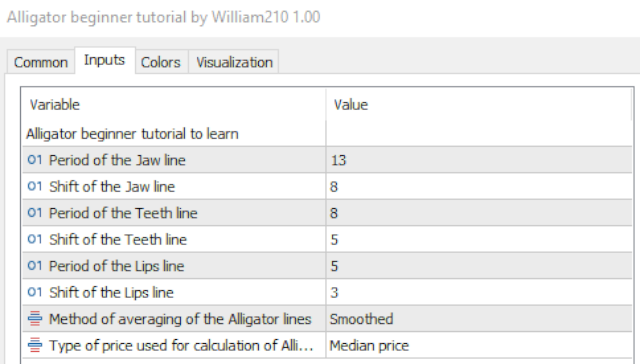This screenshot has width=640, height=364.
Task: Select 'Period of the Lips line' label
Action: click(x=116, y=266)
